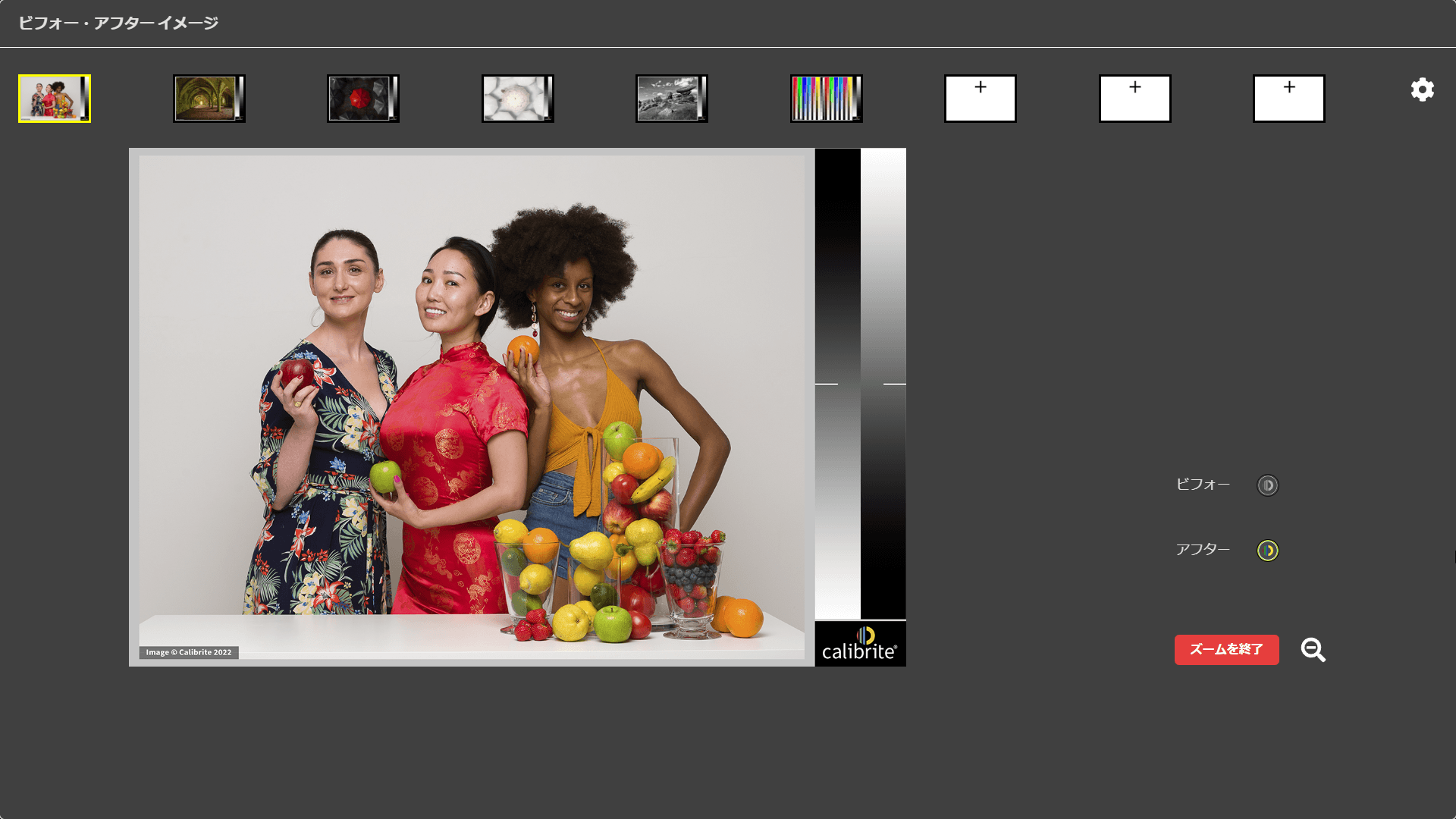
Task: Click the zoom out magnifier icon
Action: tap(1313, 650)
